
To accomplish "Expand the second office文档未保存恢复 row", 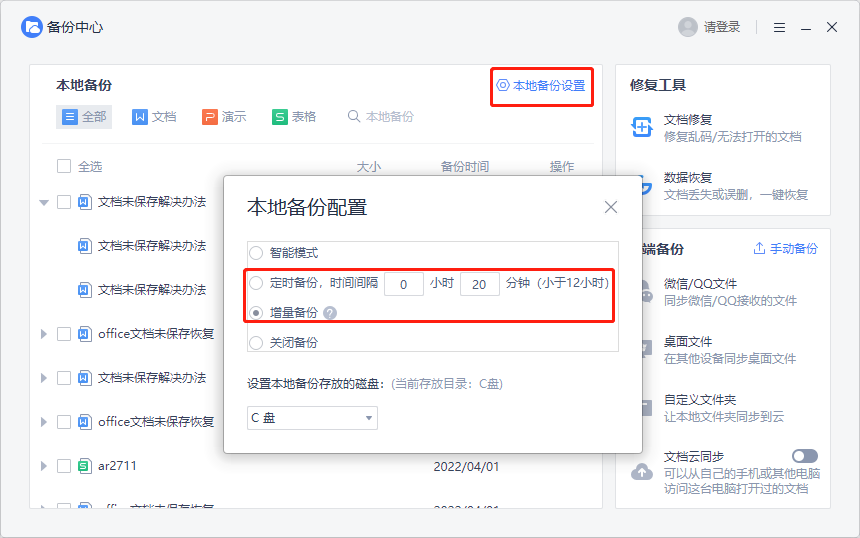I will click(44, 422).
